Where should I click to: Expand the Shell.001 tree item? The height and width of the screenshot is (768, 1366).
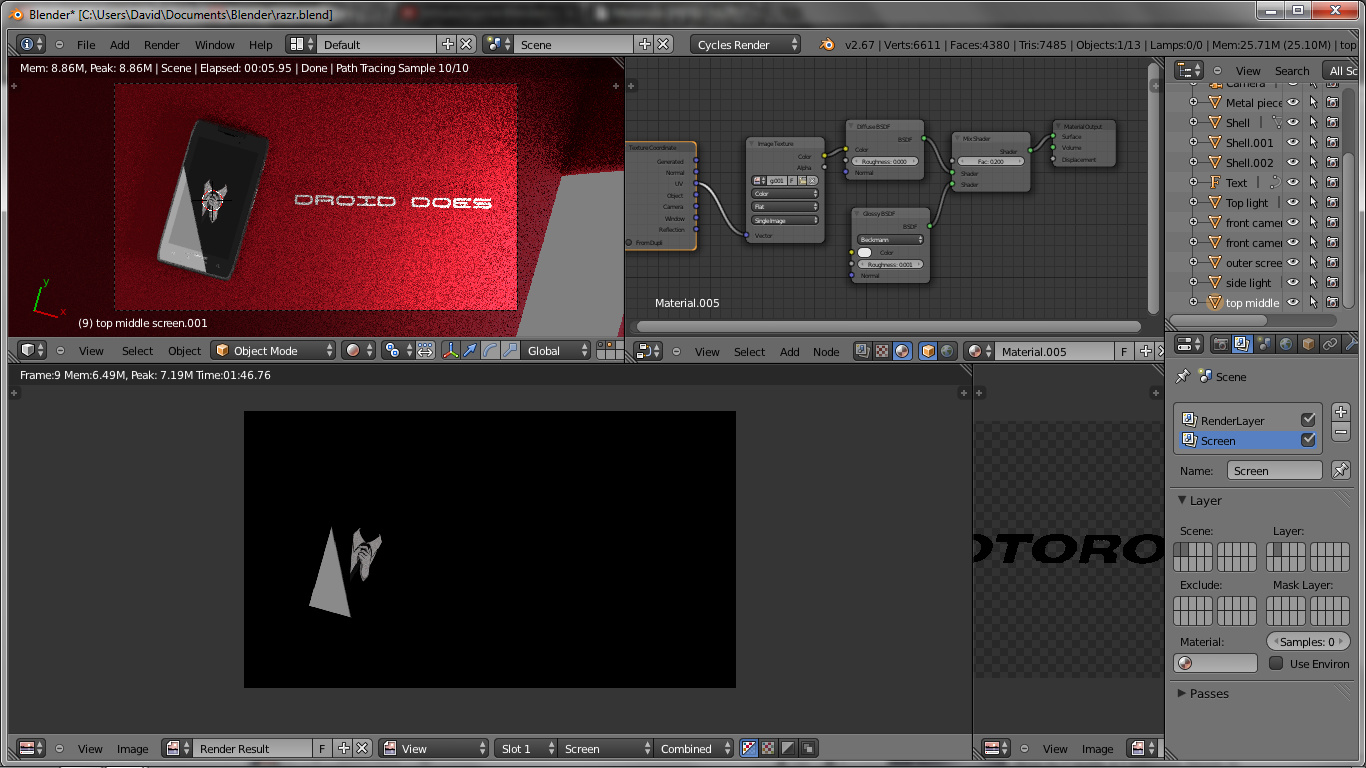point(1193,142)
